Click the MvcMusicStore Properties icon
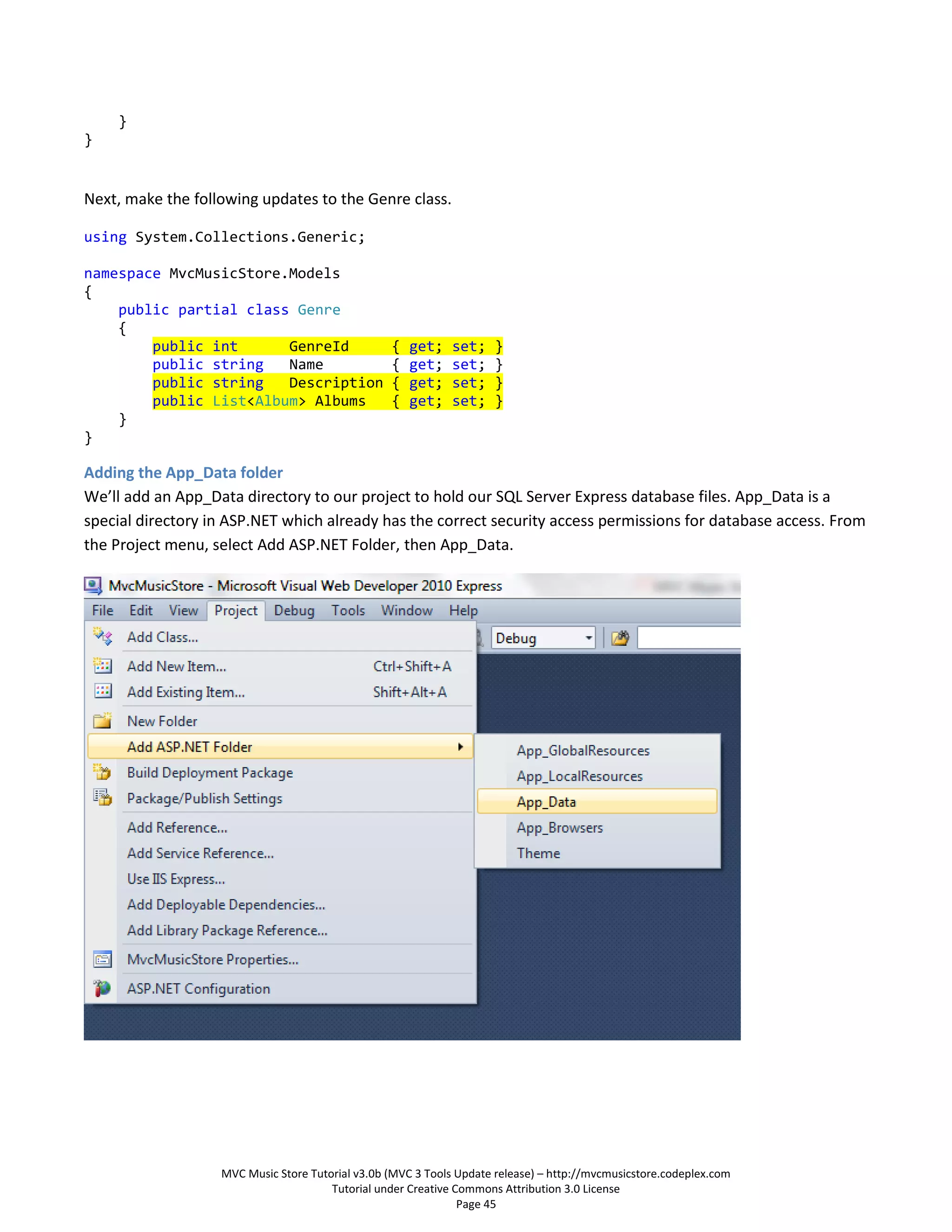952x1232 pixels. point(103,959)
